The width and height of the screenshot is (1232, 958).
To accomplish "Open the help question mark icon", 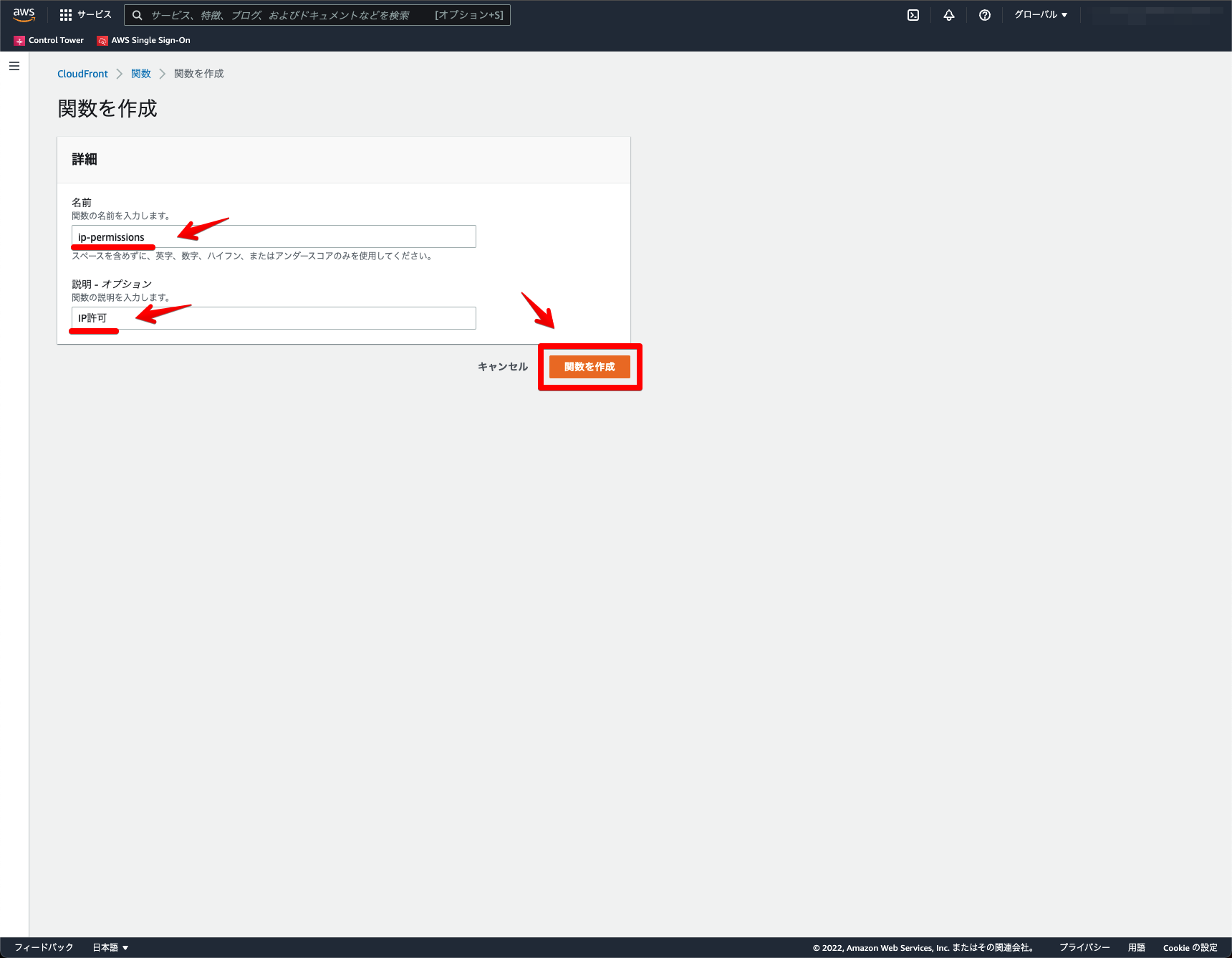I will tap(985, 15).
